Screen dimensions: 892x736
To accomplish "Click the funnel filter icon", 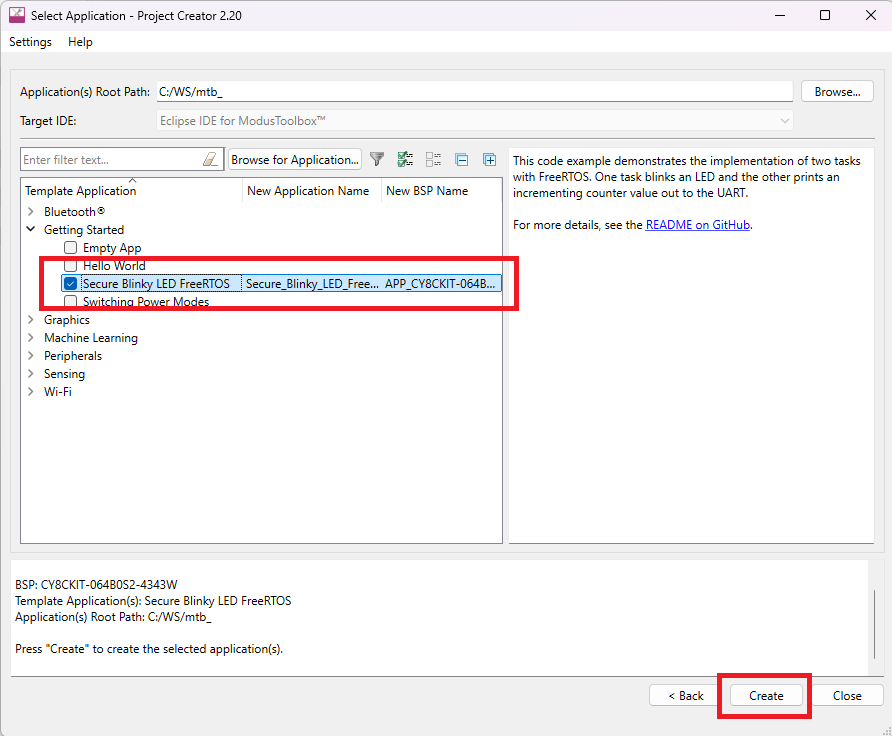I will click(x=377, y=160).
